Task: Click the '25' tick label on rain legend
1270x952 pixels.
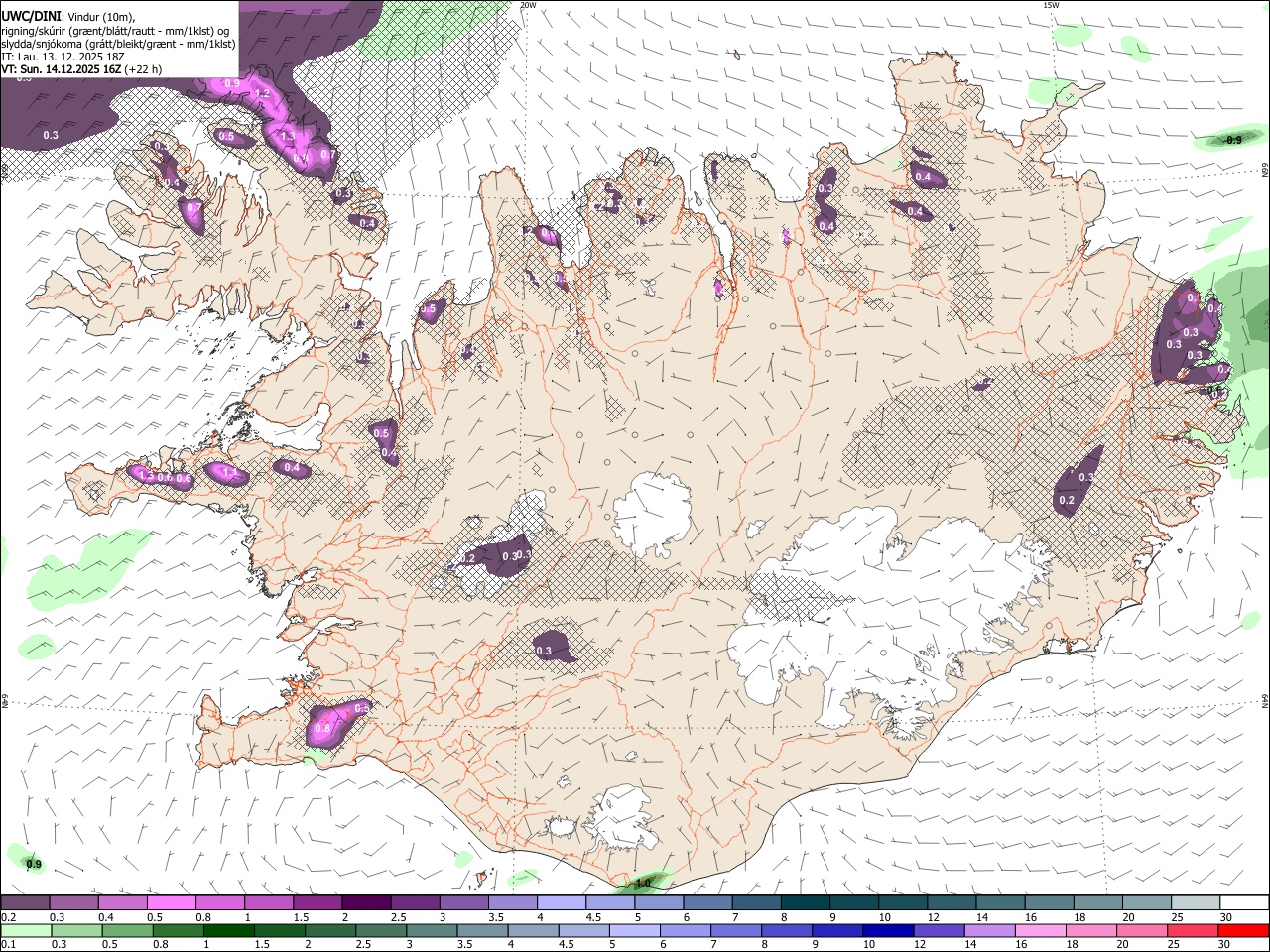Action: click(1174, 944)
